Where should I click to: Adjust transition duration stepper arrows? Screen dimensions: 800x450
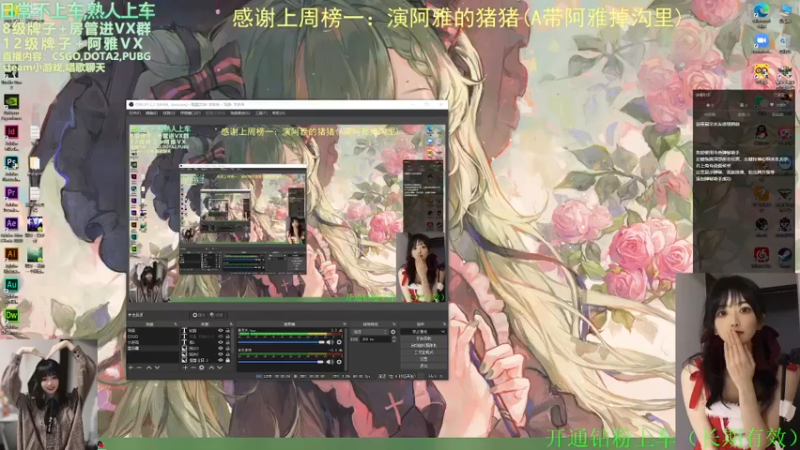pyautogui.click(x=394, y=339)
